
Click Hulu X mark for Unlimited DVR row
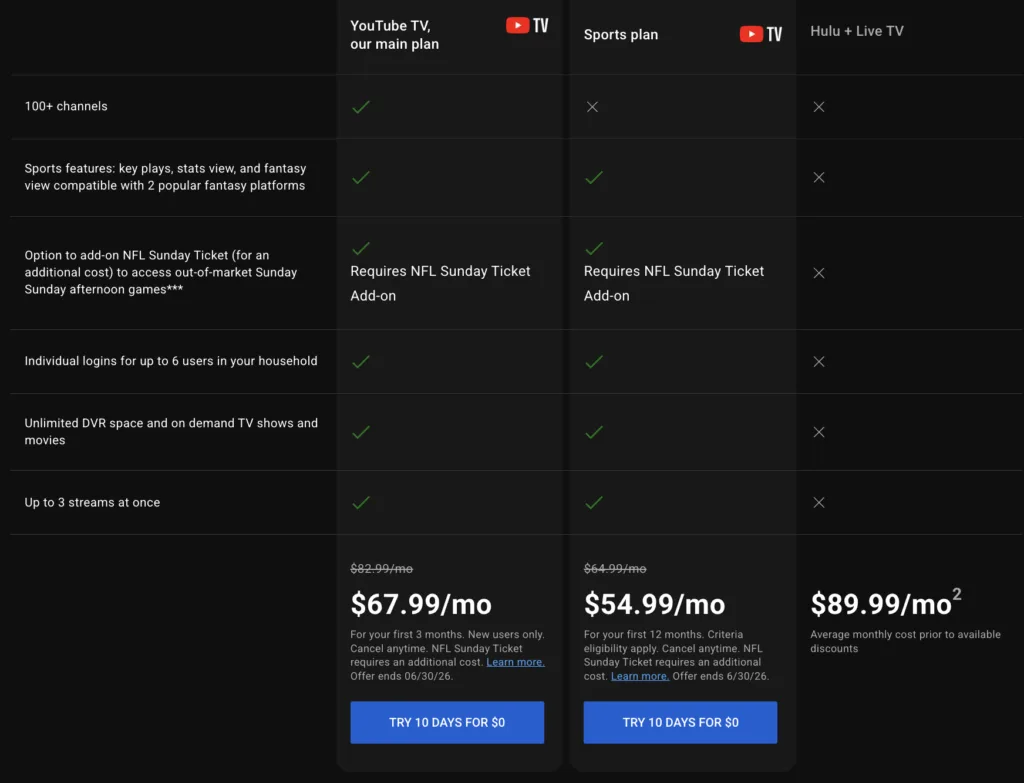pos(819,432)
